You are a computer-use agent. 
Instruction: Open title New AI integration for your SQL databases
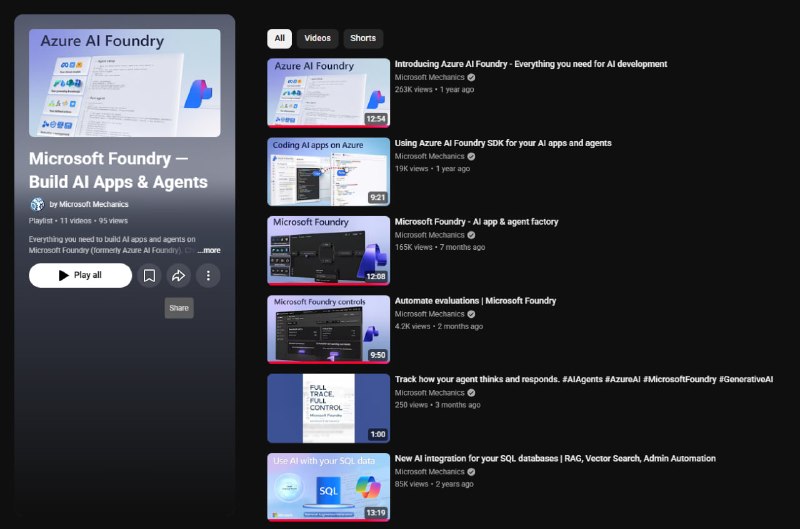click(x=555, y=458)
